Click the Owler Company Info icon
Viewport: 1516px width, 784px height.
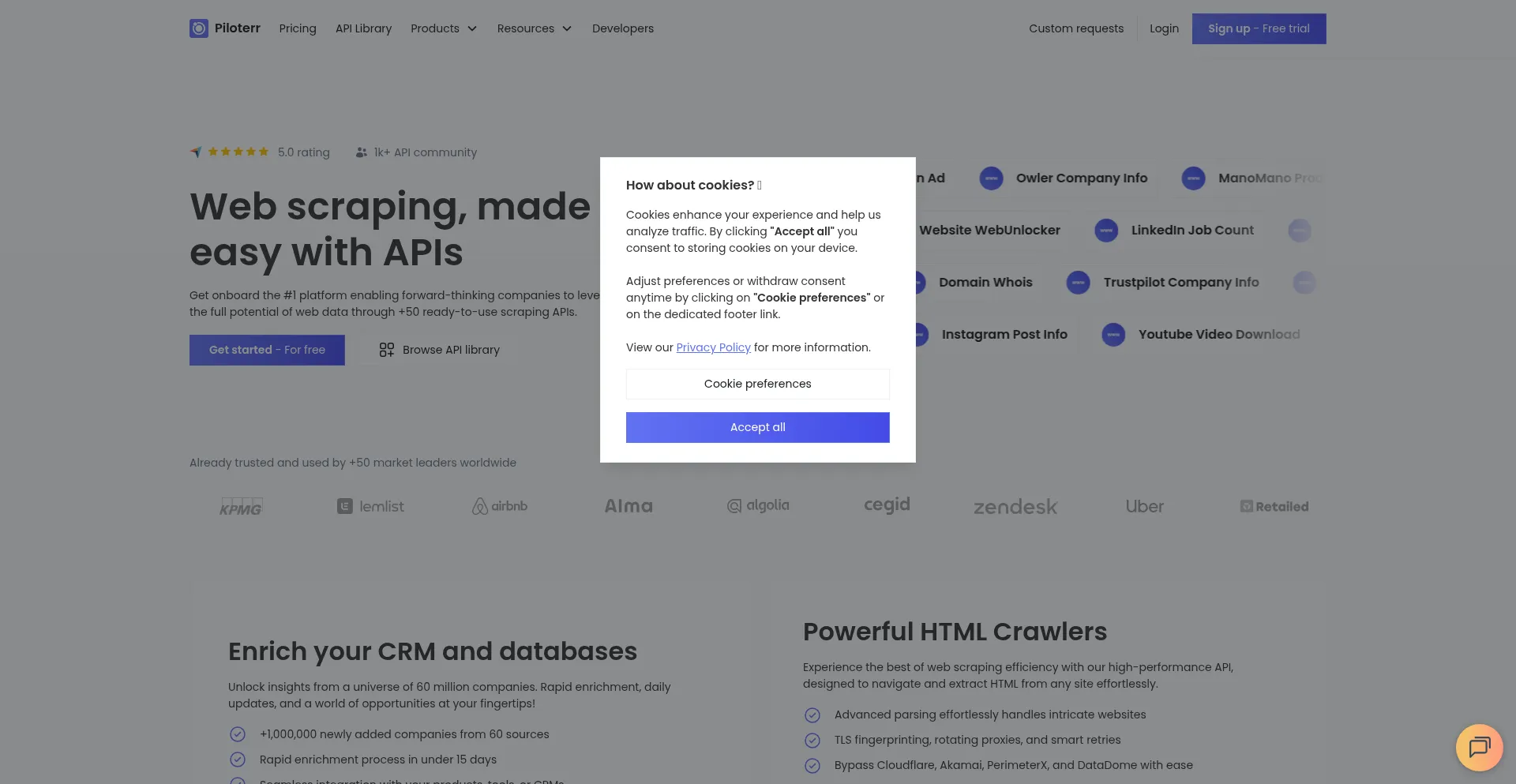click(991, 178)
